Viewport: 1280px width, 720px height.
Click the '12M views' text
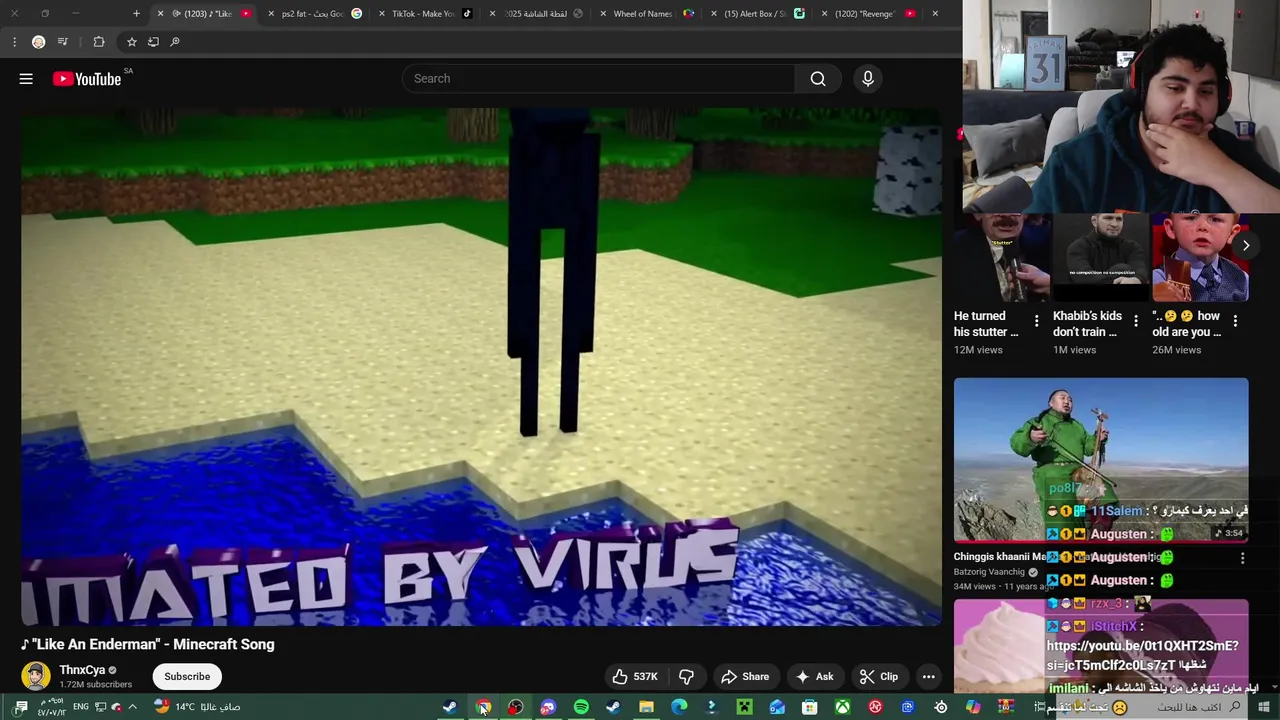pyautogui.click(x=978, y=350)
